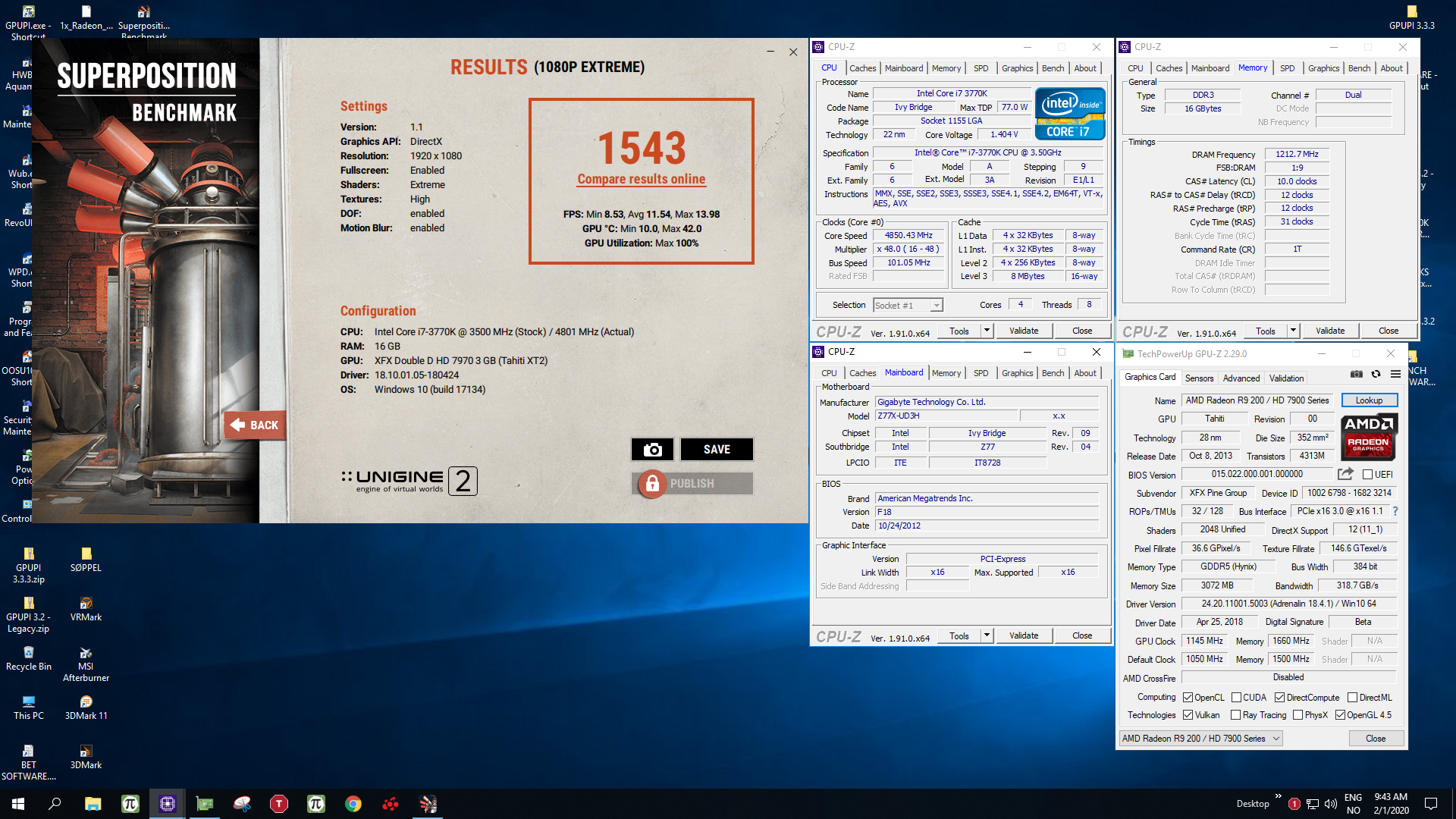Toggle the UEFI checkbox in GPU-Z
The image size is (1456, 819).
point(1367,475)
